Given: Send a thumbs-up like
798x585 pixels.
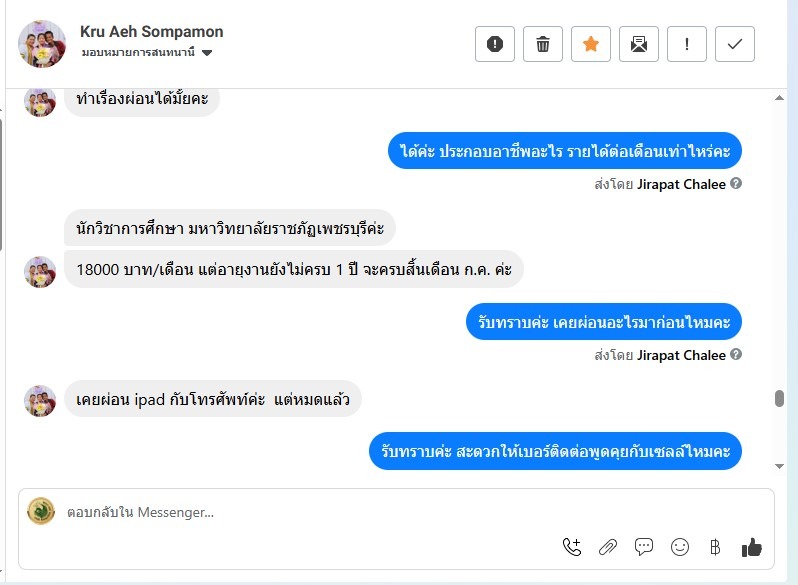Looking at the screenshot, I should click(x=752, y=547).
